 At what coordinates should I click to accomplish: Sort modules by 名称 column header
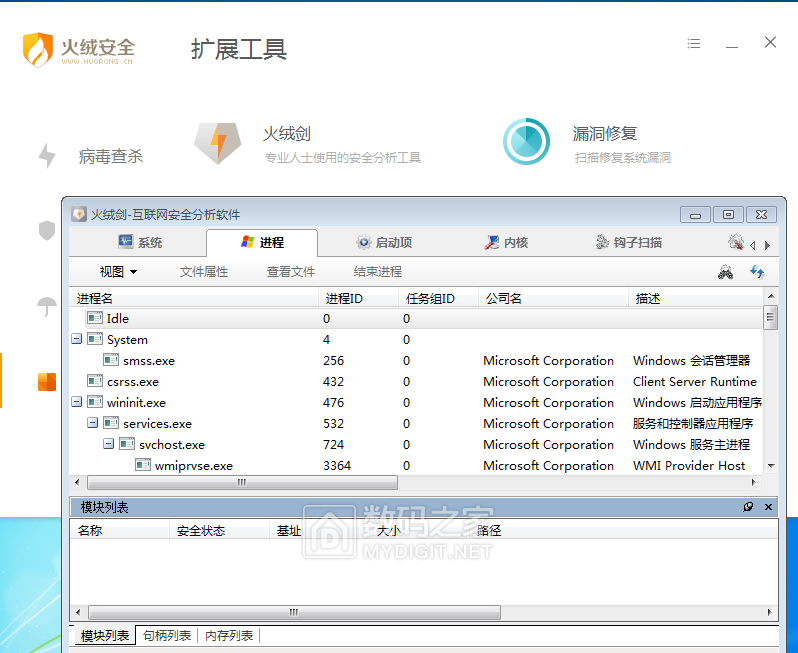[x=119, y=531]
